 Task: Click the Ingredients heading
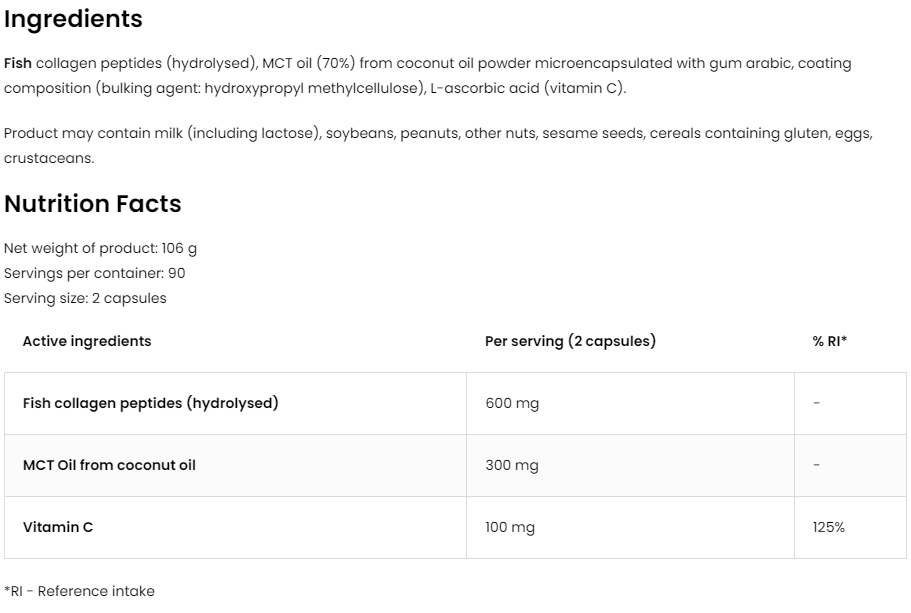73,19
